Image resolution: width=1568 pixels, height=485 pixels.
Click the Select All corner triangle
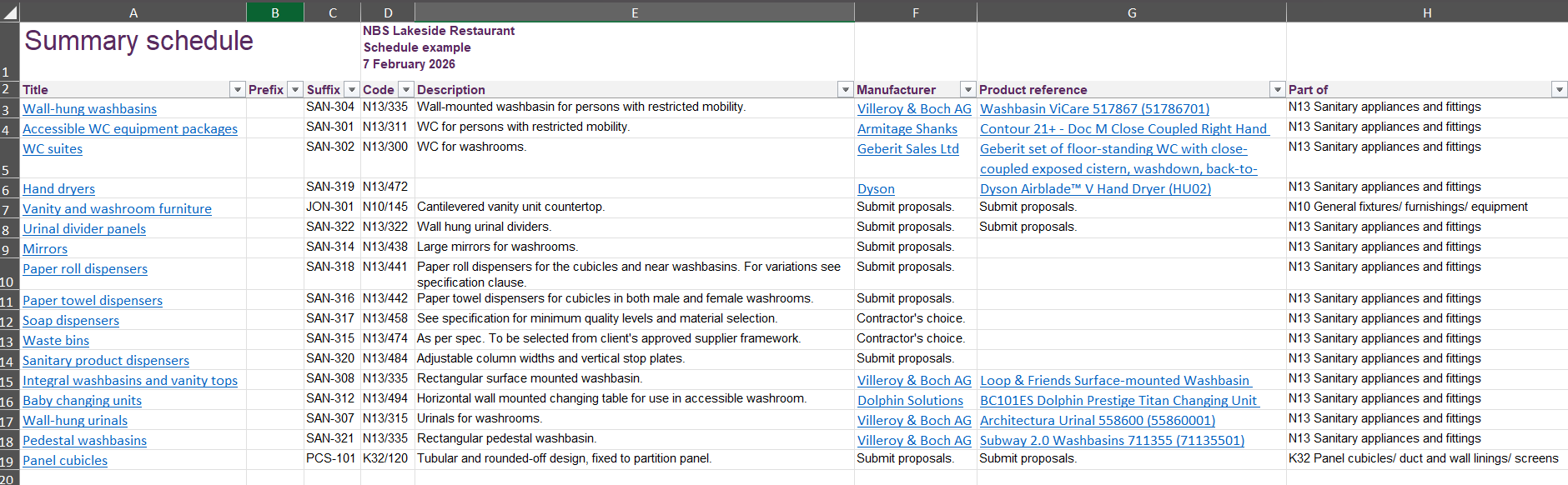click(10, 12)
